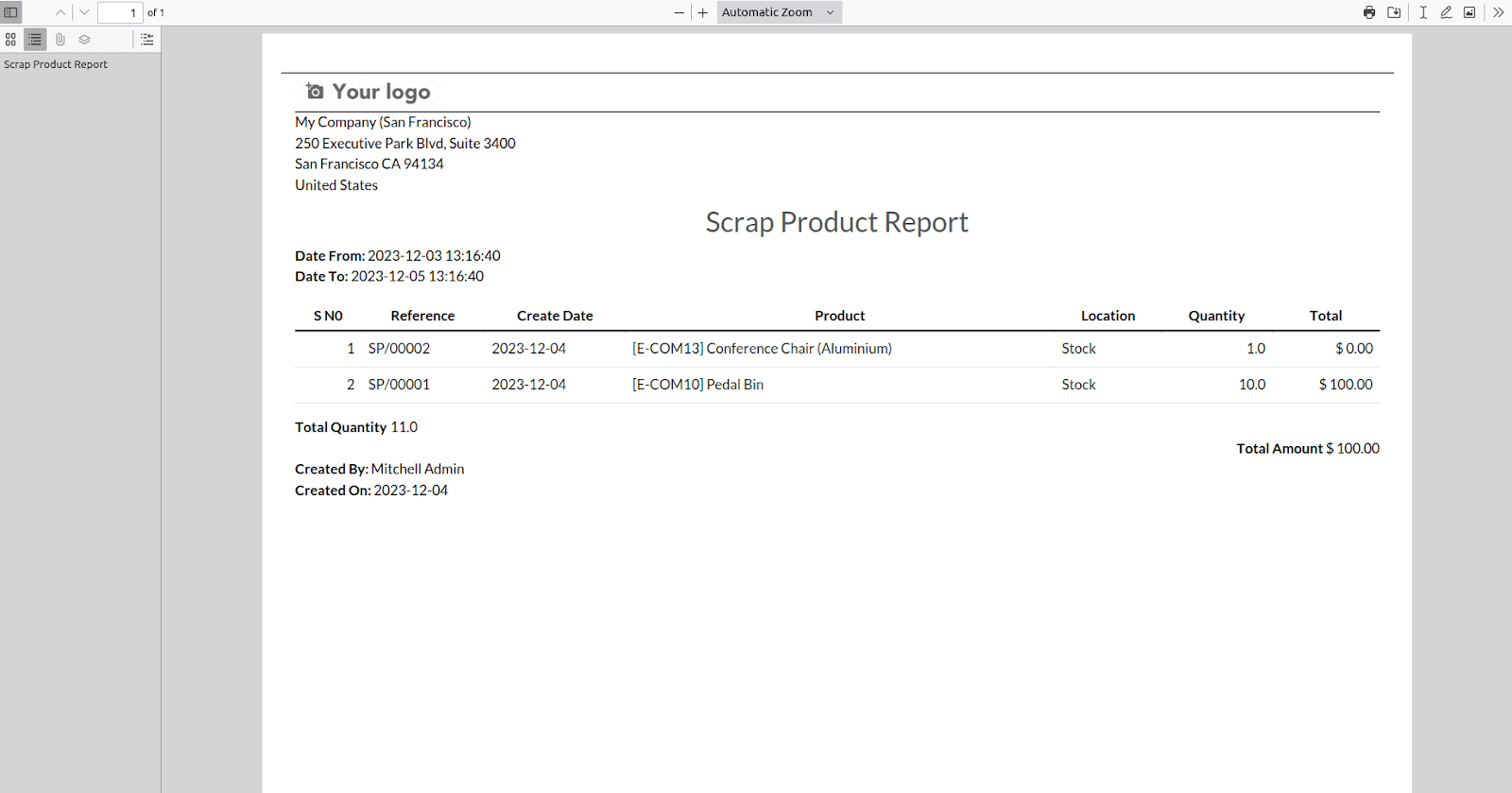Click the Product column header

click(840, 316)
